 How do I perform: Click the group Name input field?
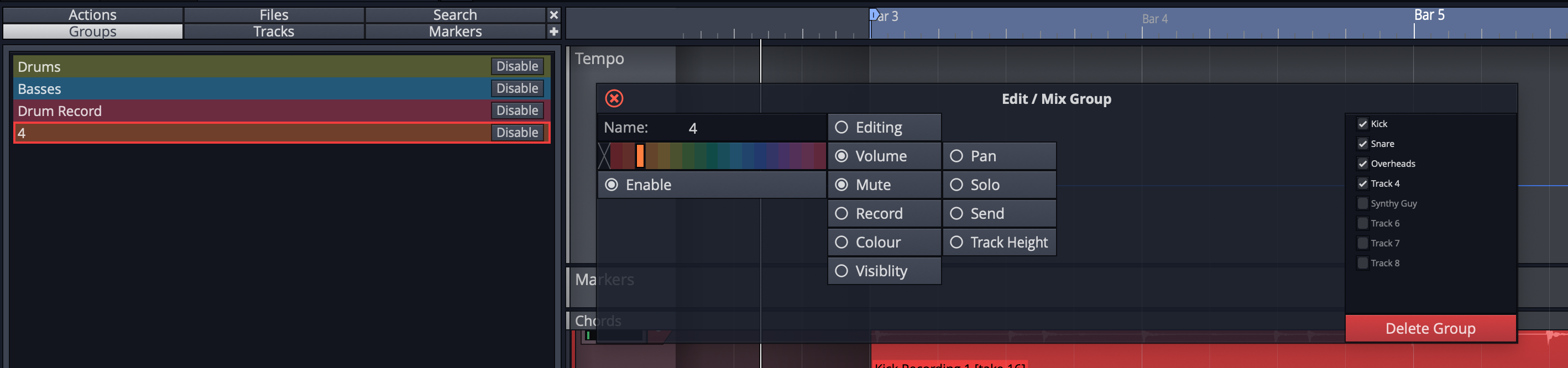(754, 128)
